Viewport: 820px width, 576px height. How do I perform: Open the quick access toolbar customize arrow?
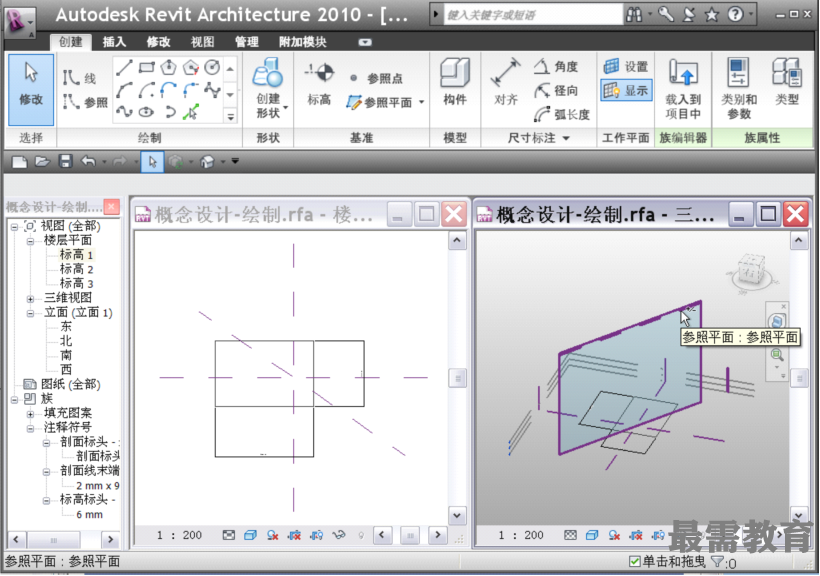(235, 161)
